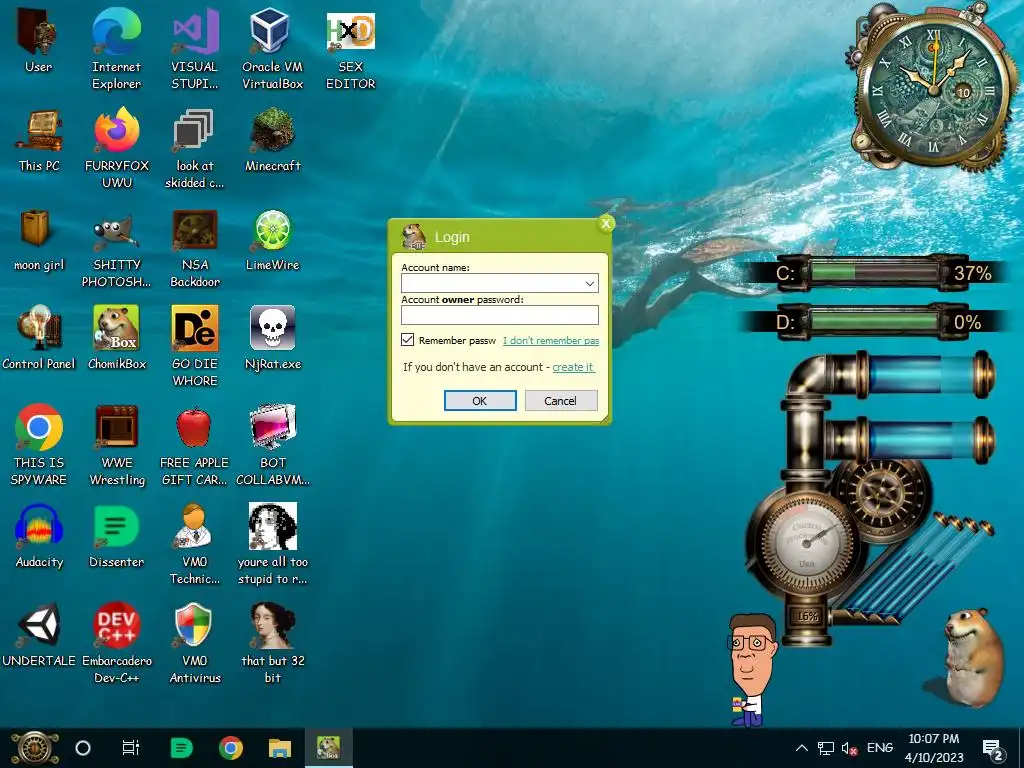Open the steampunk Start button

pyautogui.click(x=35, y=748)
